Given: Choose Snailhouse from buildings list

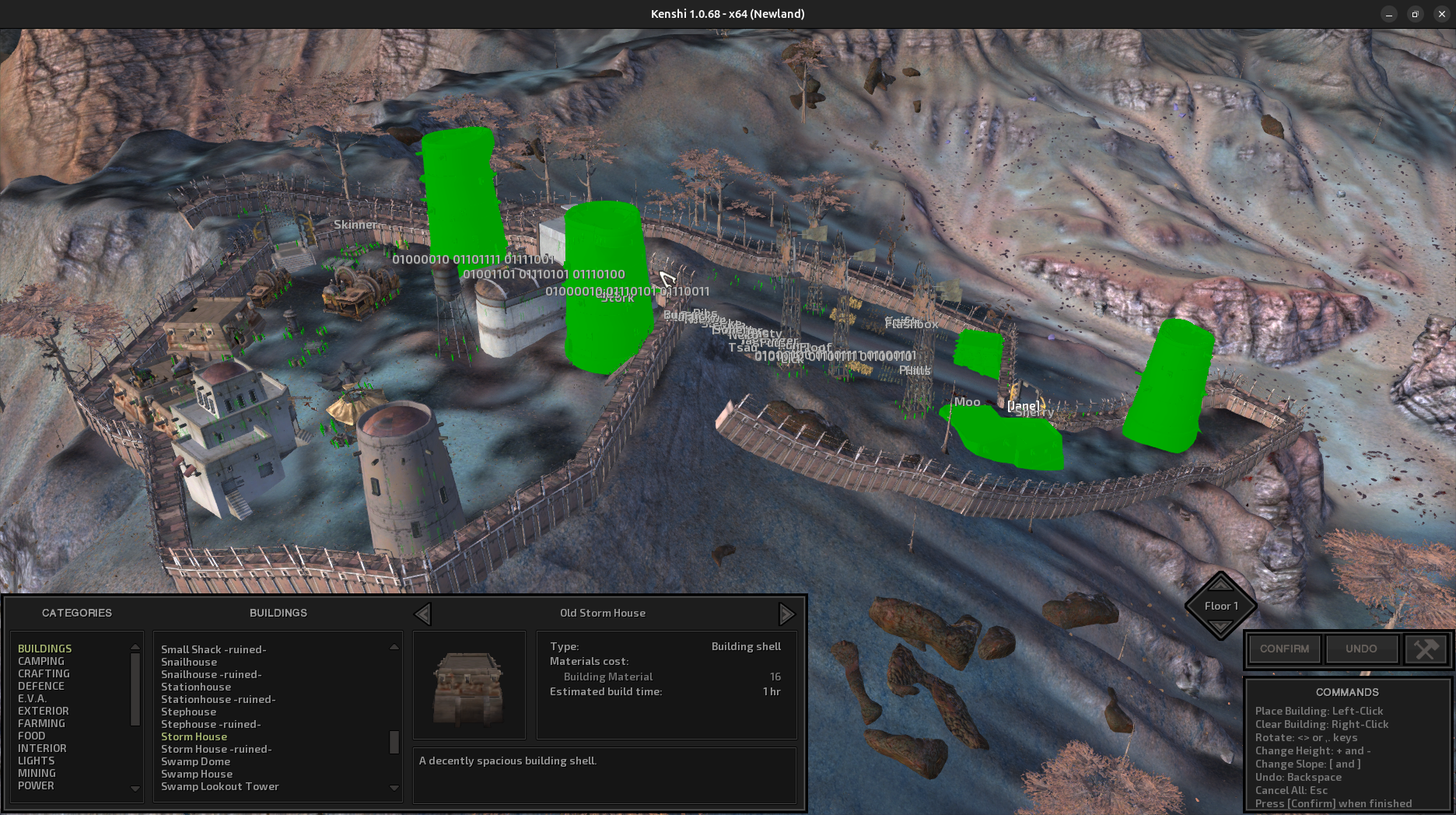Looking at the screenshot, I should [x=189, y=662].
